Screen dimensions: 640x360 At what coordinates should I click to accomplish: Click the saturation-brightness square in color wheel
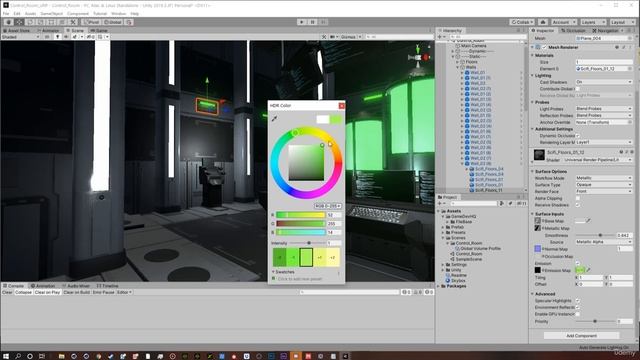(306, 163)
